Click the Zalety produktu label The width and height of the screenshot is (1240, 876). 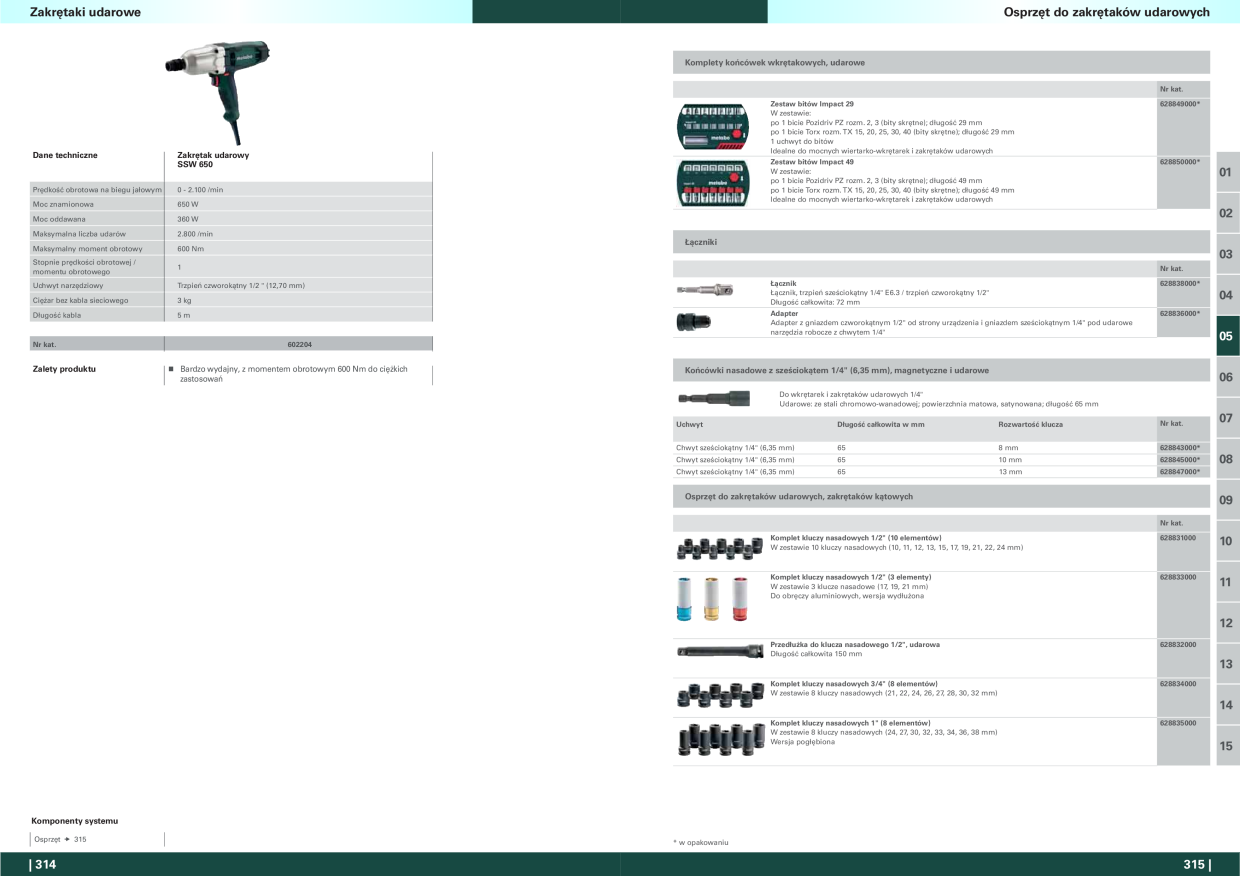(x=65, y=369)
